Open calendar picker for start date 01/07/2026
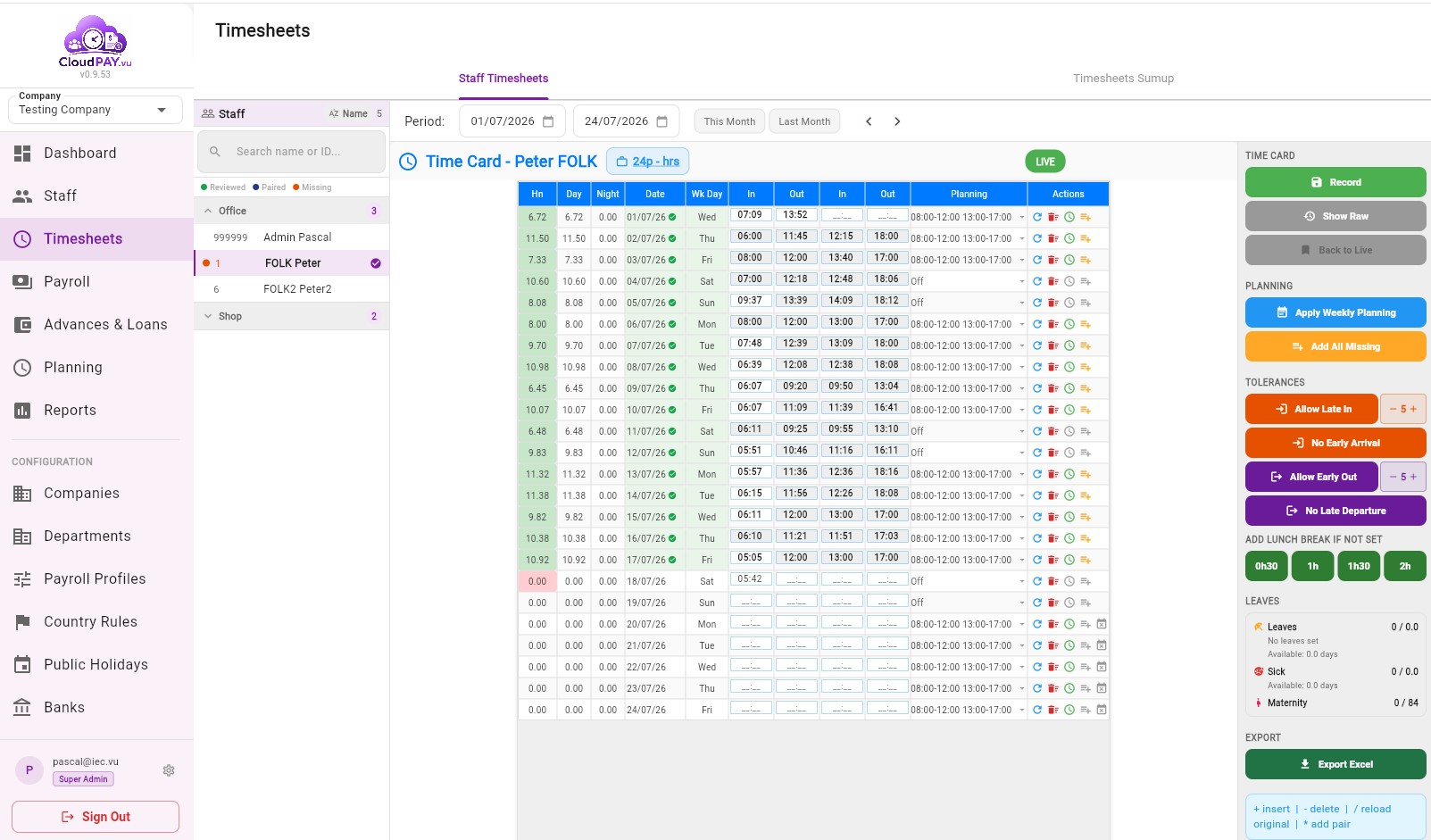The image size is (1431, 840). (548, 121)
